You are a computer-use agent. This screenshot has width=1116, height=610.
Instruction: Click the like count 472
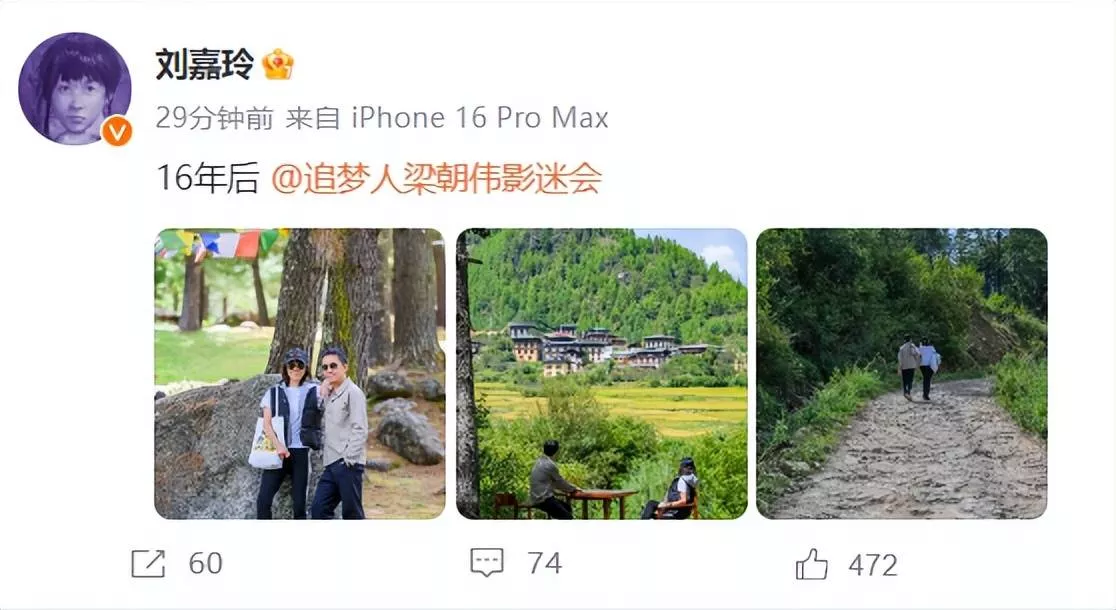click(x=873, y=565)
